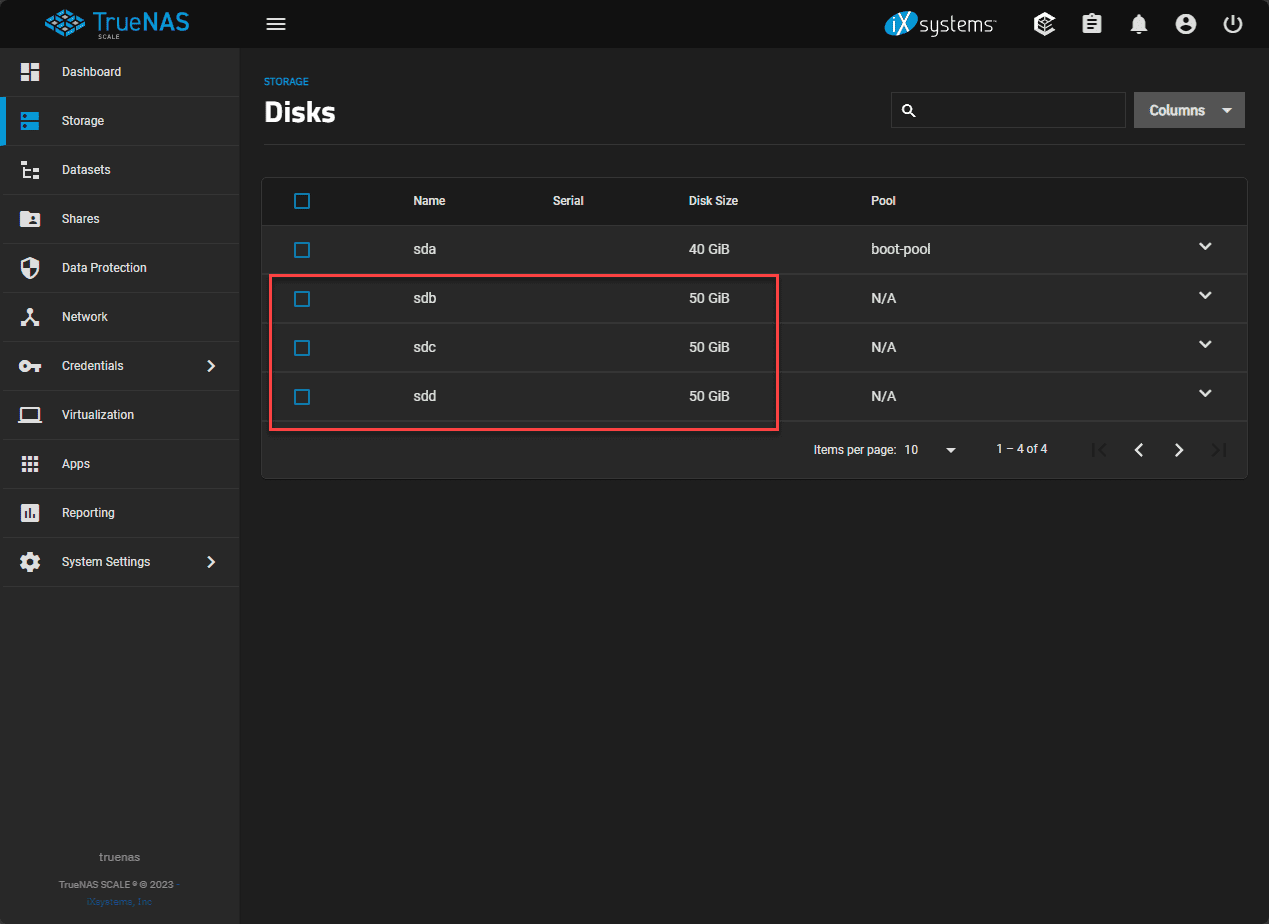The image size is (1269, 924).
Task: Go to Datasets in the sidebar
Action: click(x=86, y=170)
